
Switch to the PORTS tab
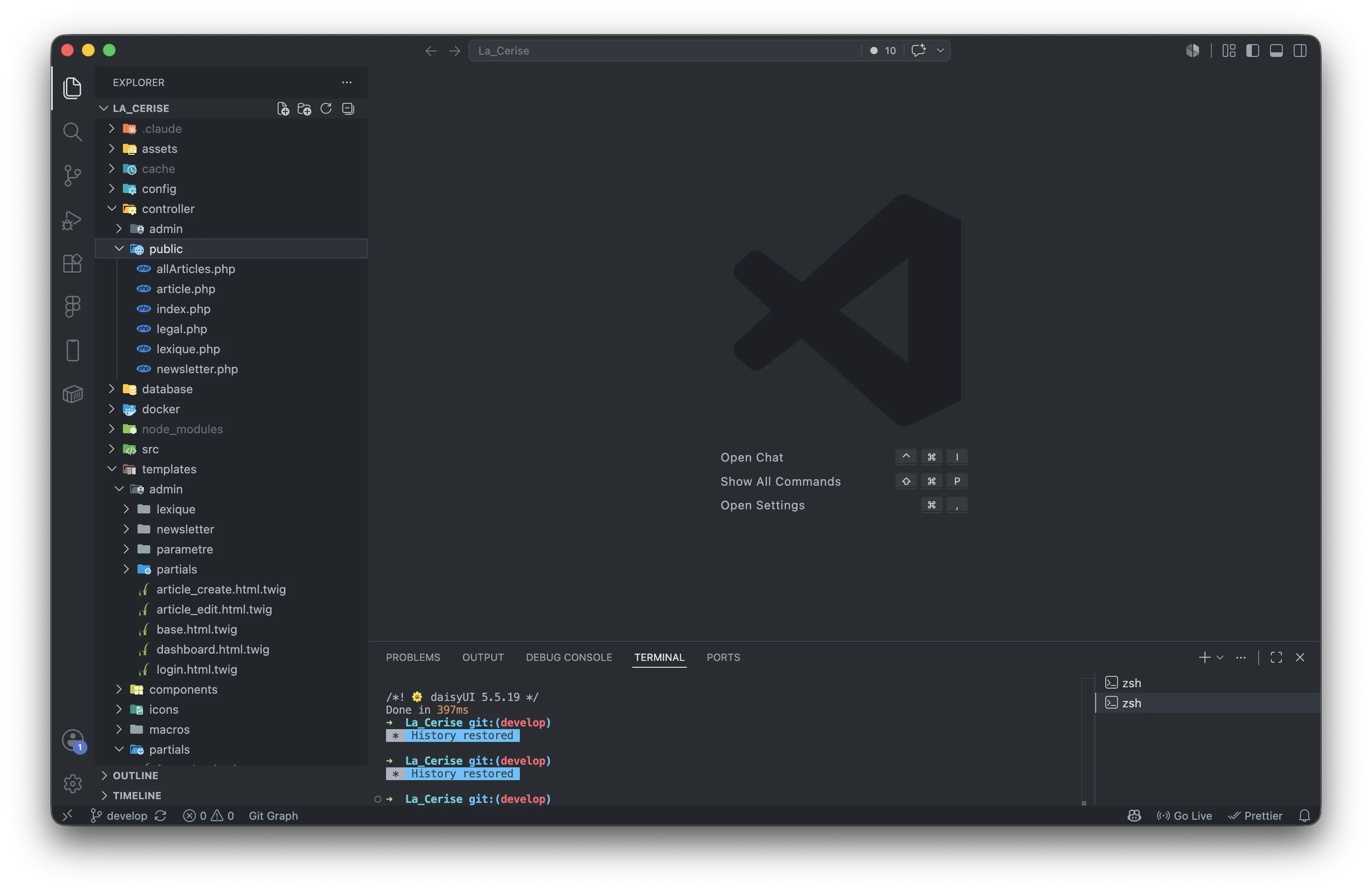(723, 657)
